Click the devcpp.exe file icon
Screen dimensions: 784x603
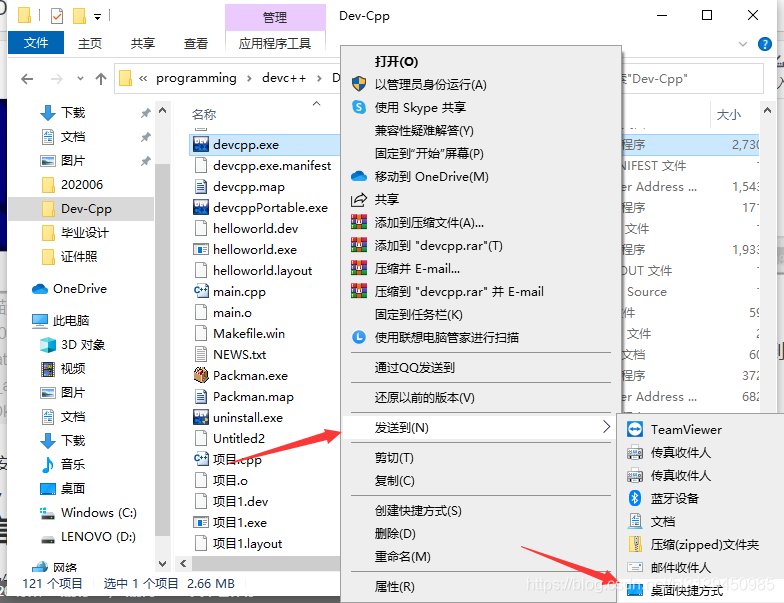click(201, 144)
